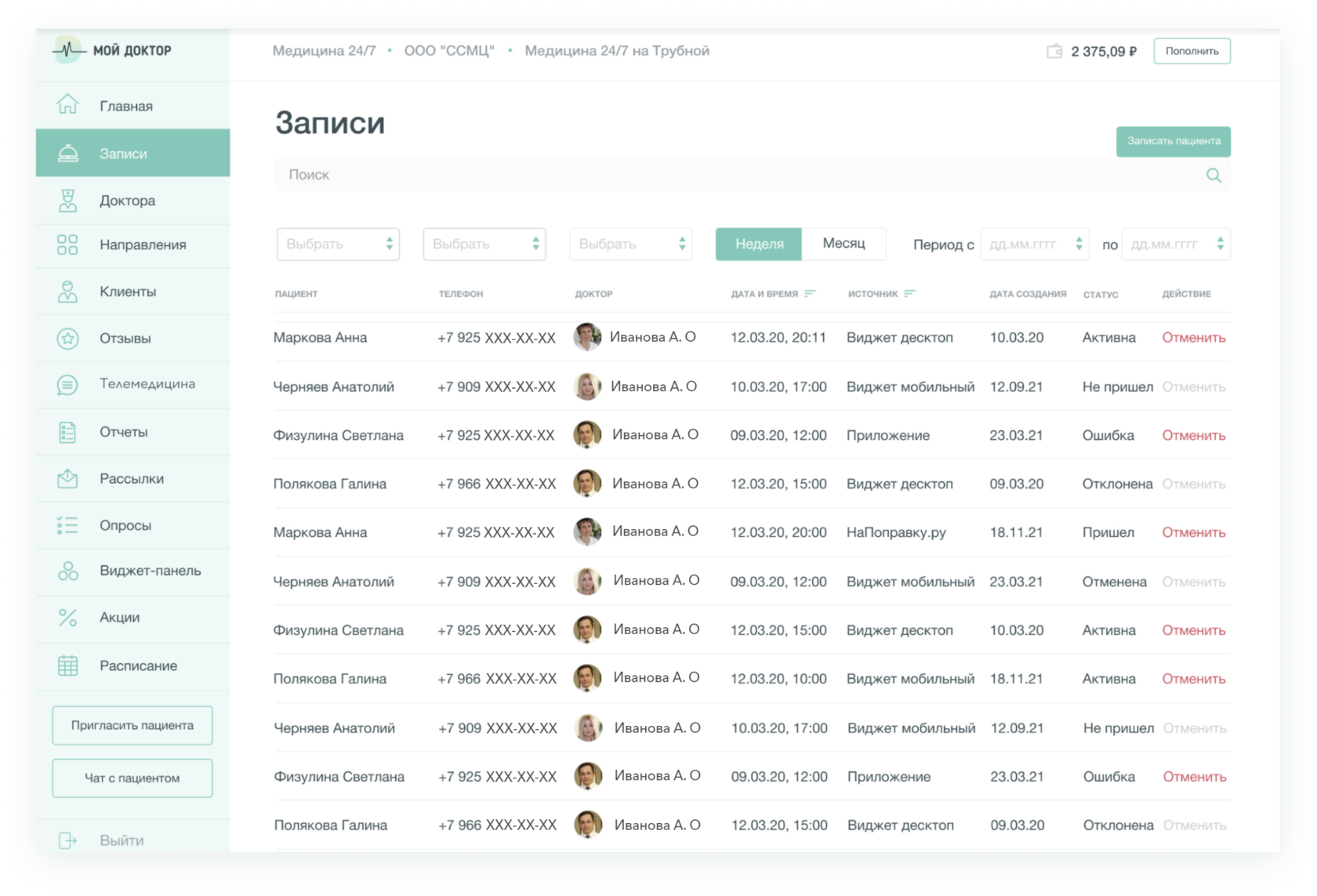The height and width of the screenshot is (896, 1317).
Task: Open the Период с date picker
Action: (1034, 245)
